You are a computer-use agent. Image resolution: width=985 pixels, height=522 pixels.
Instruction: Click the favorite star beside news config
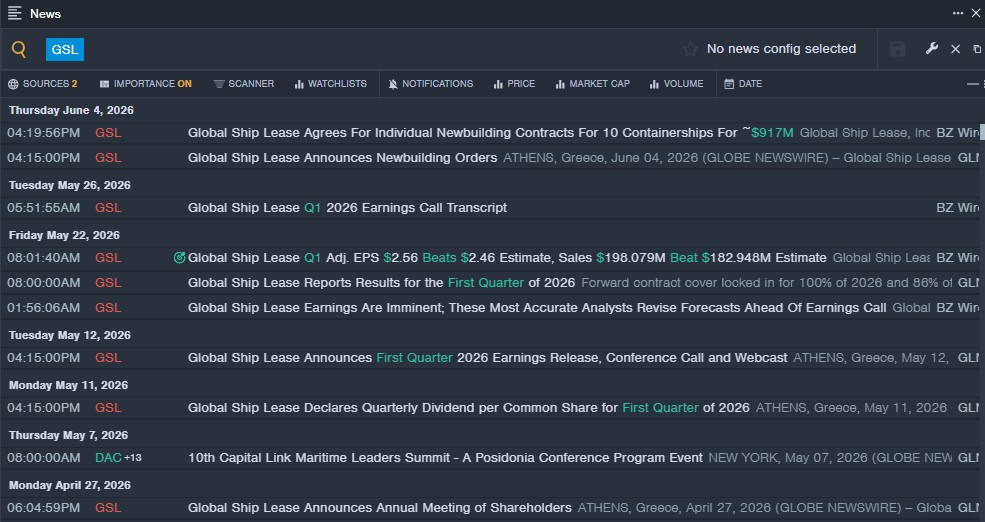pos(690,49)
